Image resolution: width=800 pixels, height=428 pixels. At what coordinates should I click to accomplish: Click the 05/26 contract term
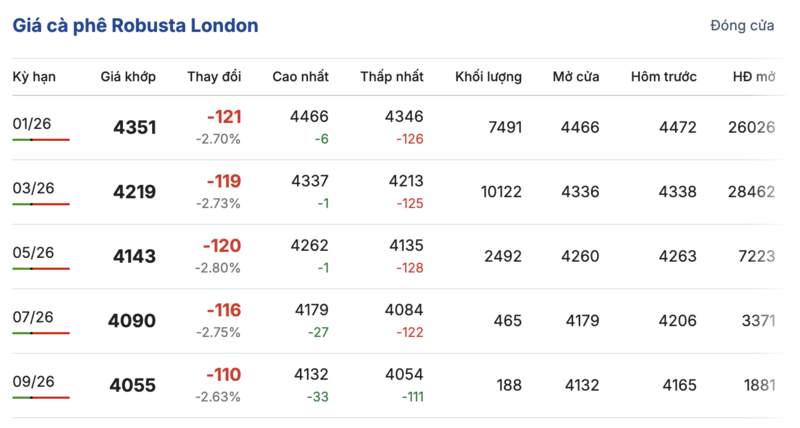tap(32, 252)
